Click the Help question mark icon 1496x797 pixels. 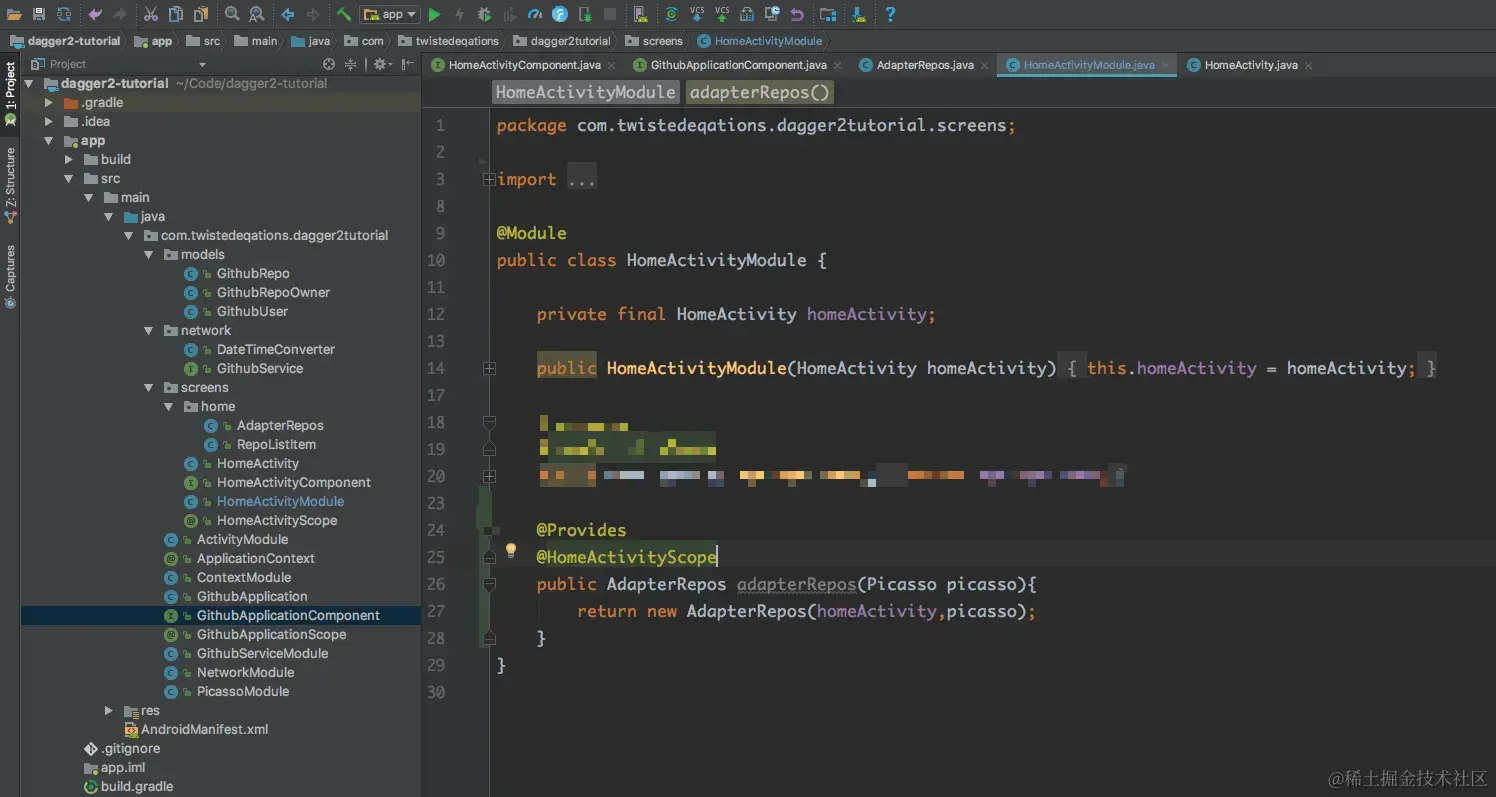[890, 14]
